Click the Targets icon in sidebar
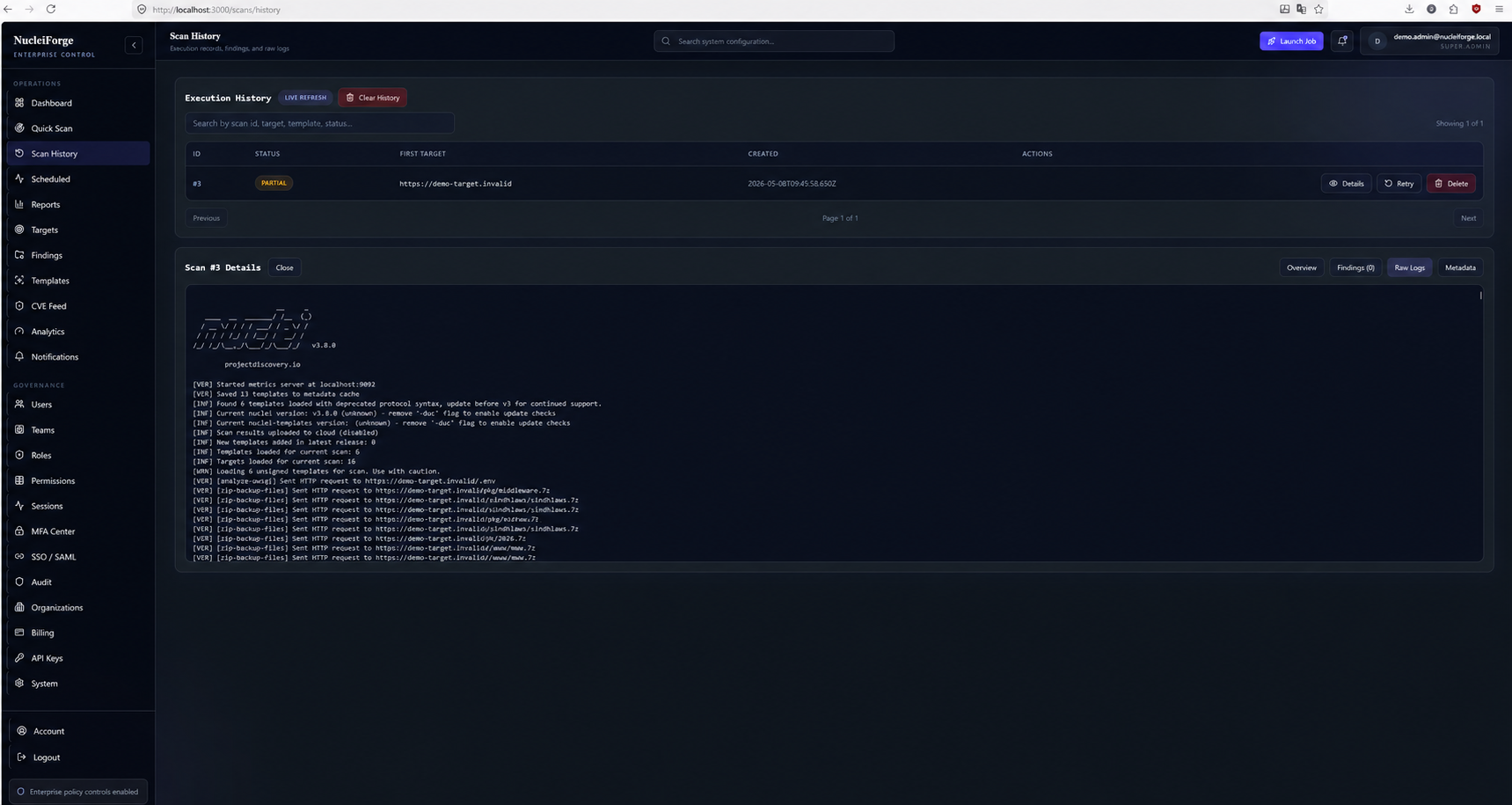This screenshot has width=1512, height=805. pyautogui.click(x=19, y=230)
